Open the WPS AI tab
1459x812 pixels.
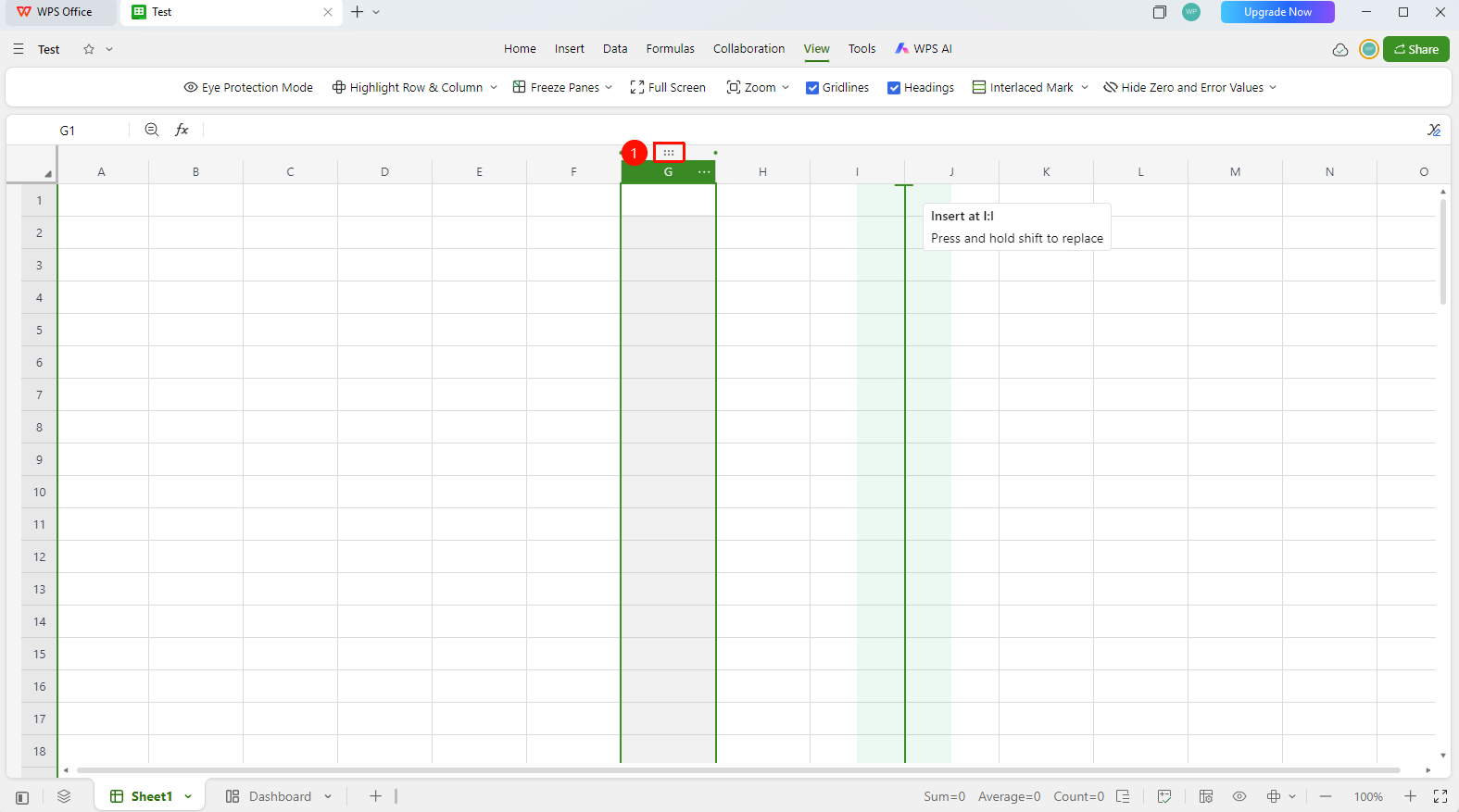924,49
